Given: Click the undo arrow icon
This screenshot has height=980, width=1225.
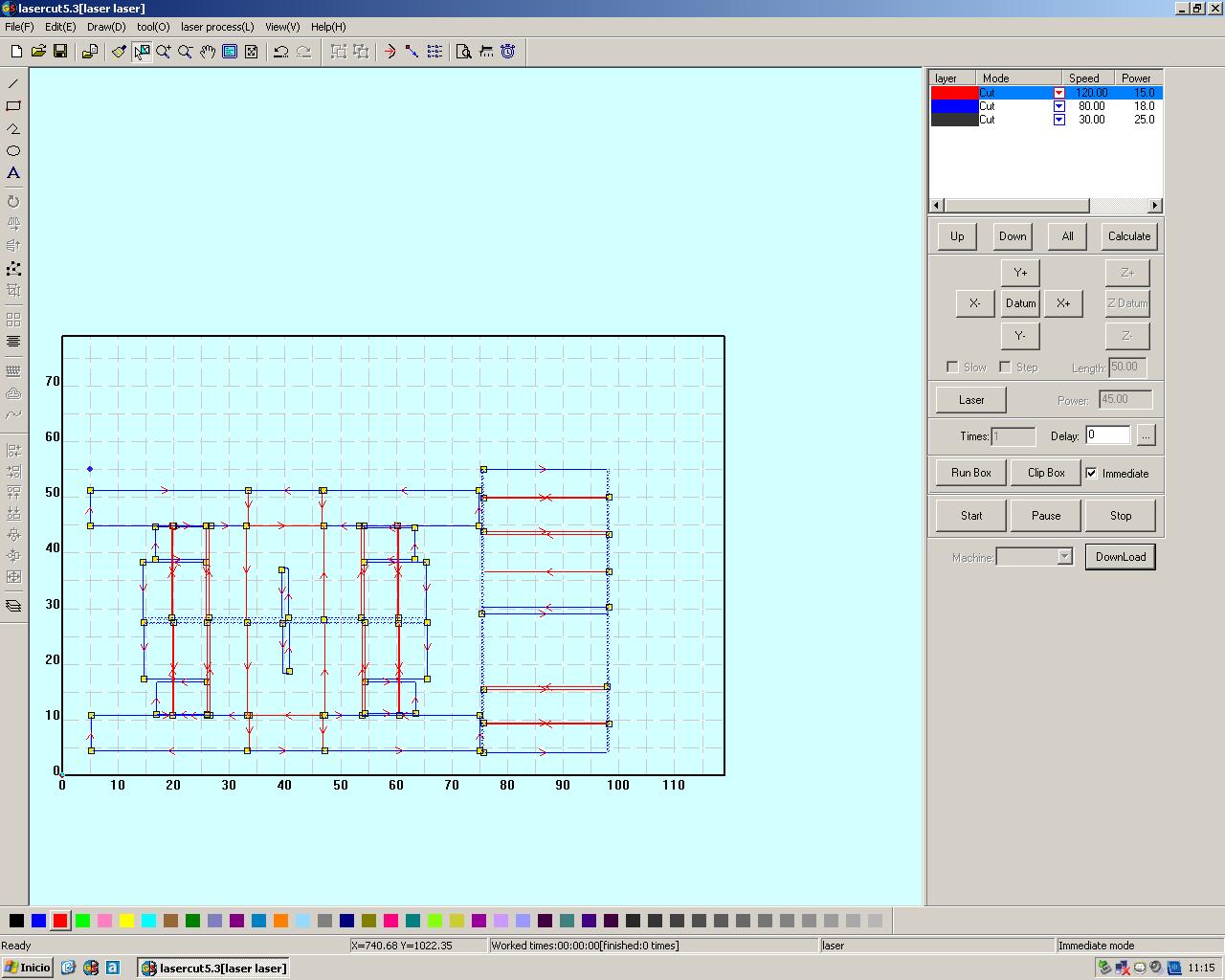Looking at the screenshot, I should [281, 52].
